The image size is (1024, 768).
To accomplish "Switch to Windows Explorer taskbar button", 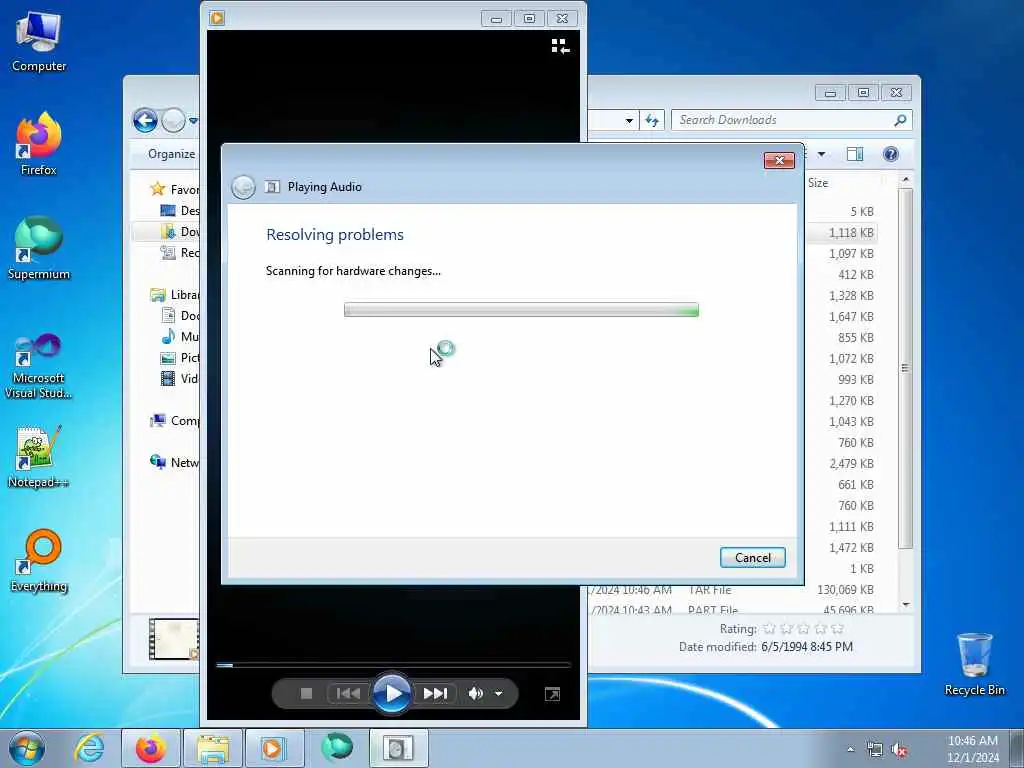I will 213,748.
